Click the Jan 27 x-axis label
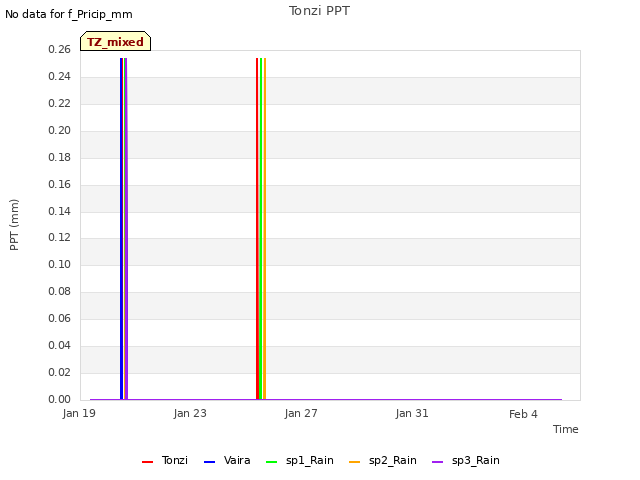The height and width of the screenshot is (480, 640). (301, 413)
